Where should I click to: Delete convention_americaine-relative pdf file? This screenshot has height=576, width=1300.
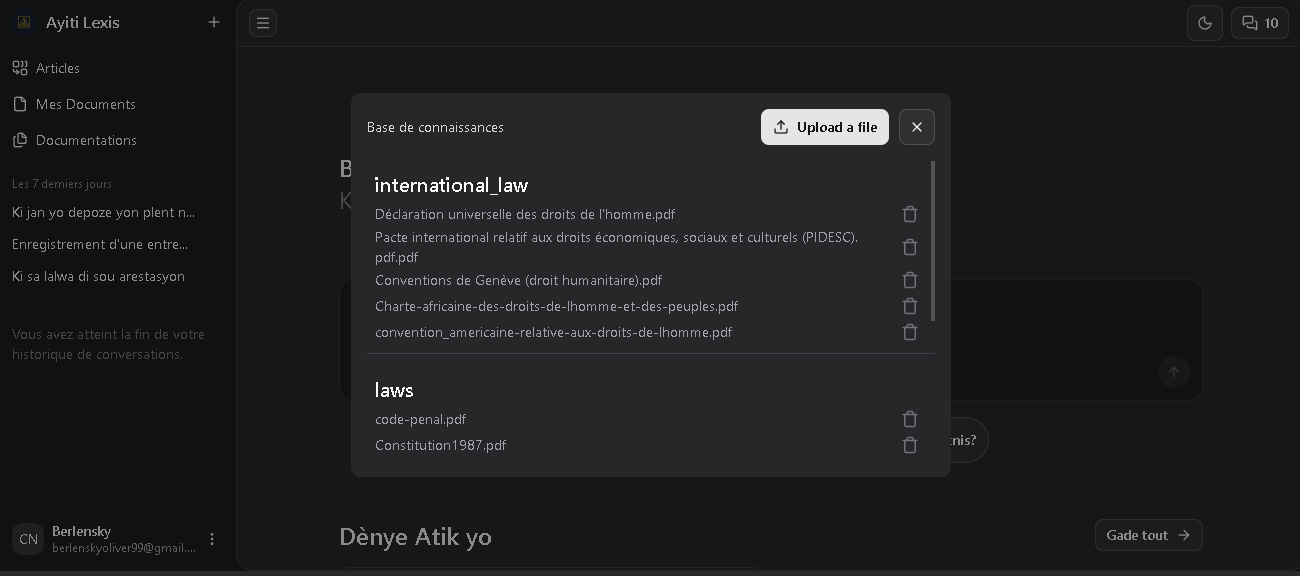pyautogui.click(x=909, y=332)
